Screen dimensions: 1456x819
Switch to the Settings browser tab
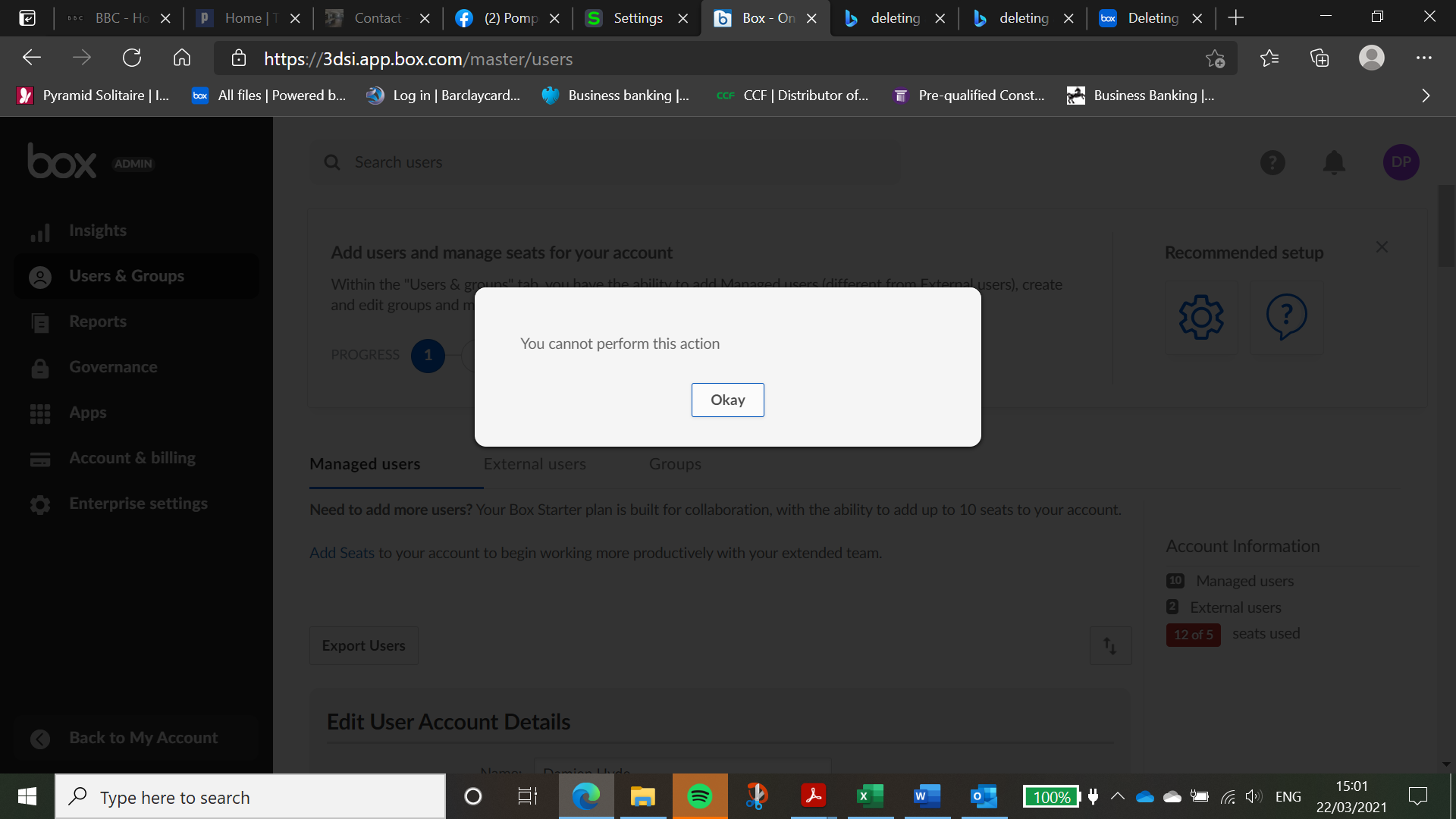(x=637, y=18)
